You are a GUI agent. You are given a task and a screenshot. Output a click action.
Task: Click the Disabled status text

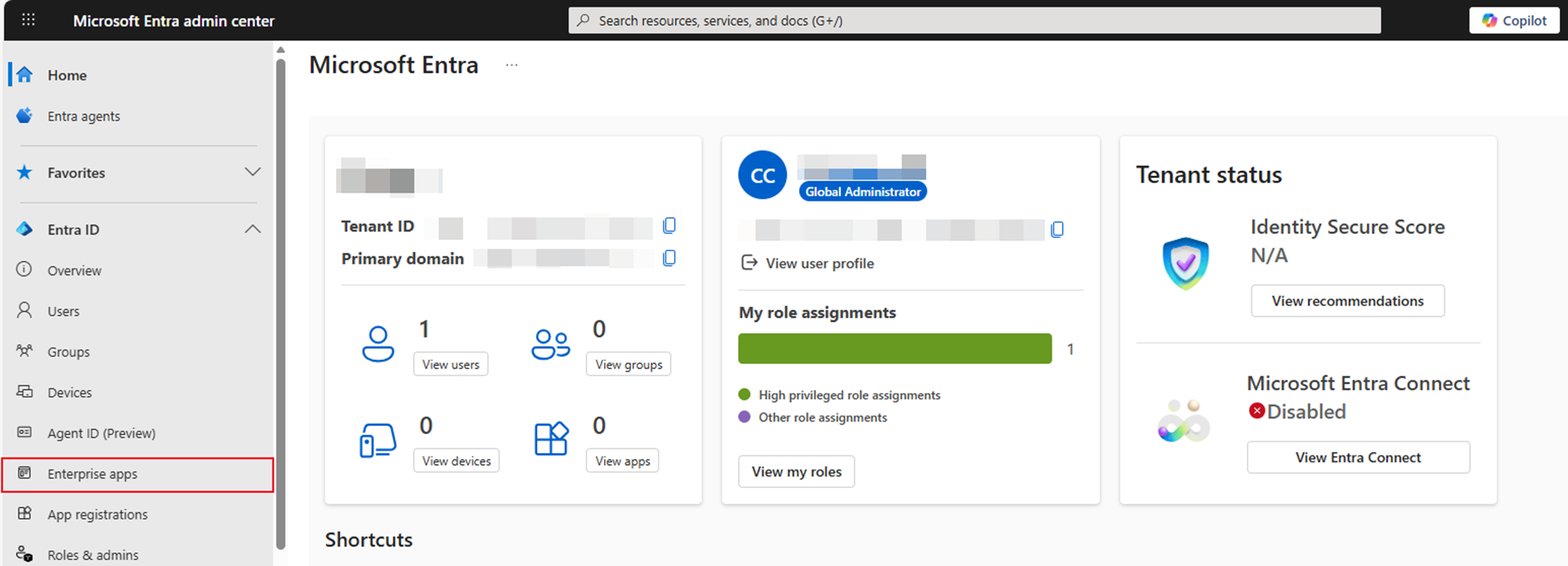[1306, 411]
